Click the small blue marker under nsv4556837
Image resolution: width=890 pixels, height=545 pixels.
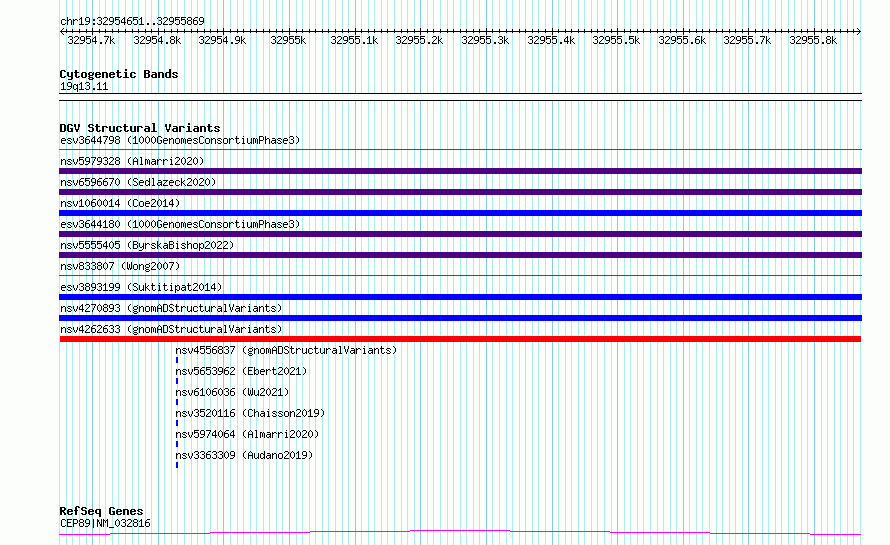pos(177,360)
